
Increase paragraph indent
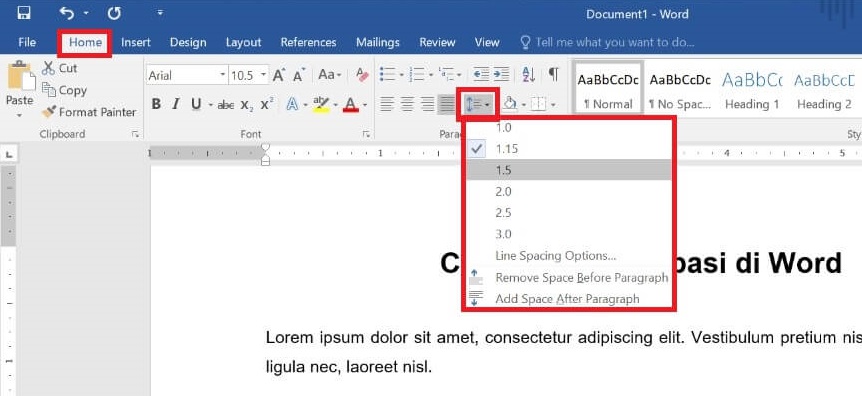[501, 74]
